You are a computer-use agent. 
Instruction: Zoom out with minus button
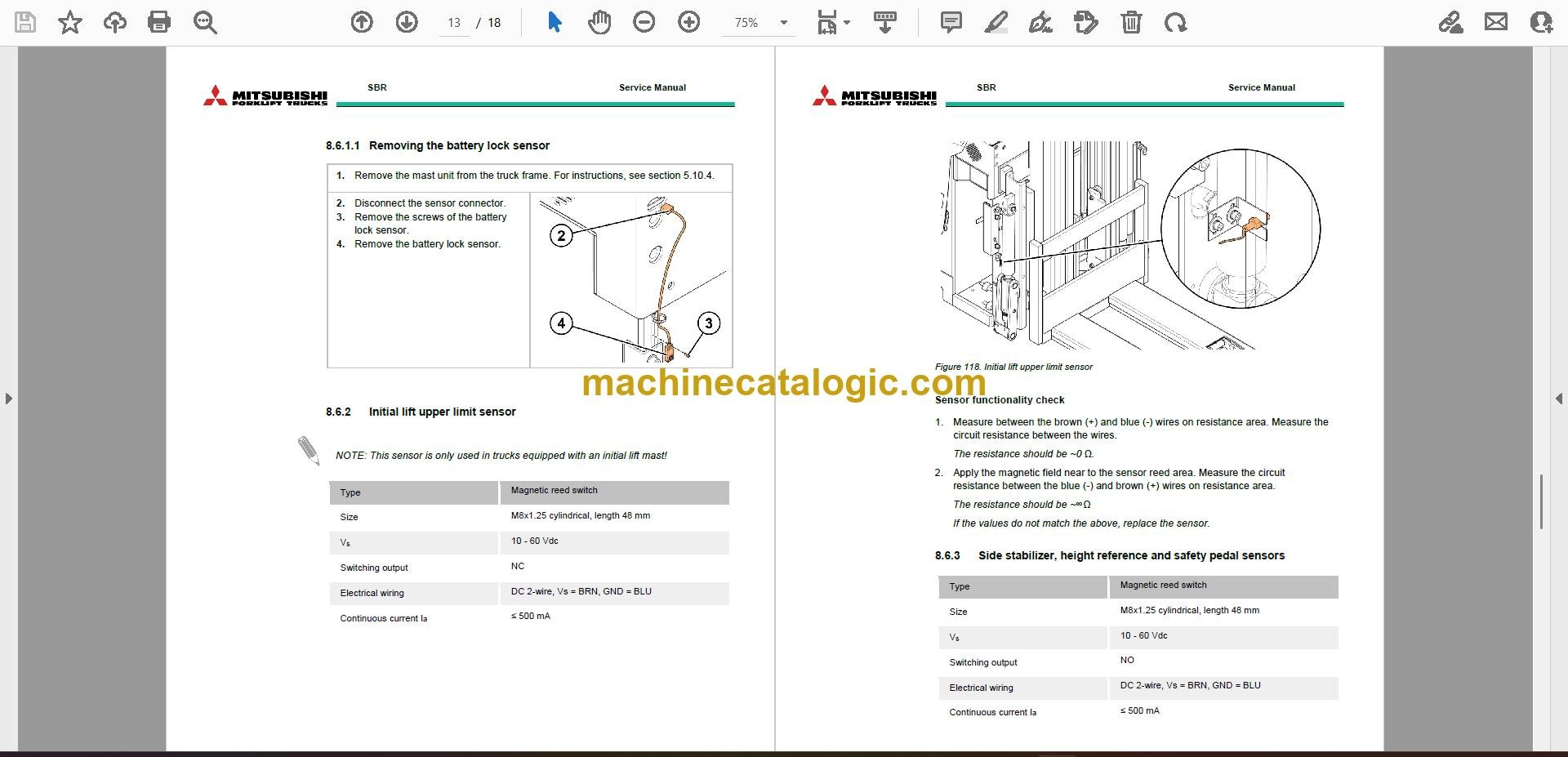(x=644, y=22)
